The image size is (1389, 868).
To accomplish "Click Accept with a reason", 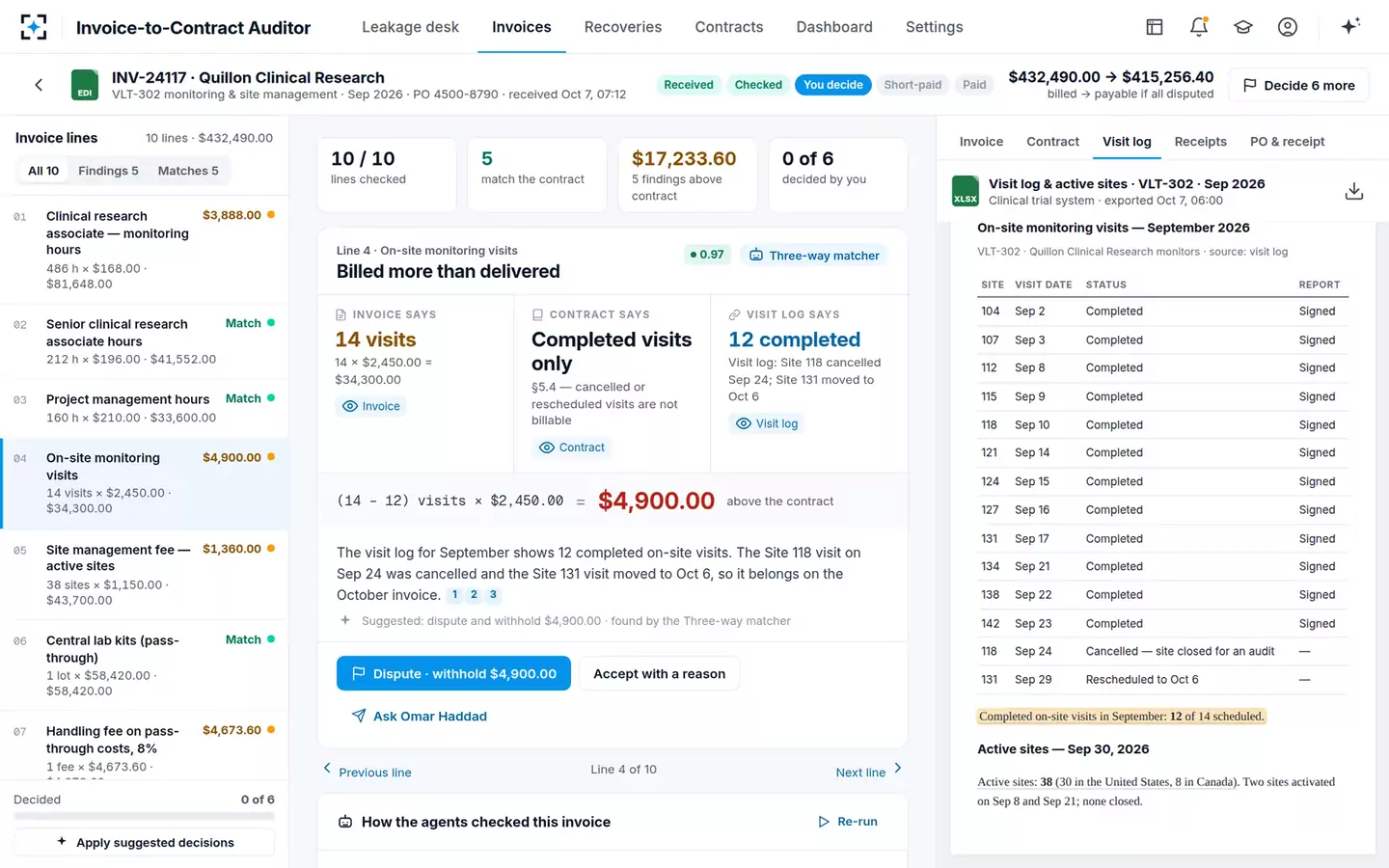I will tap(659, 673).
